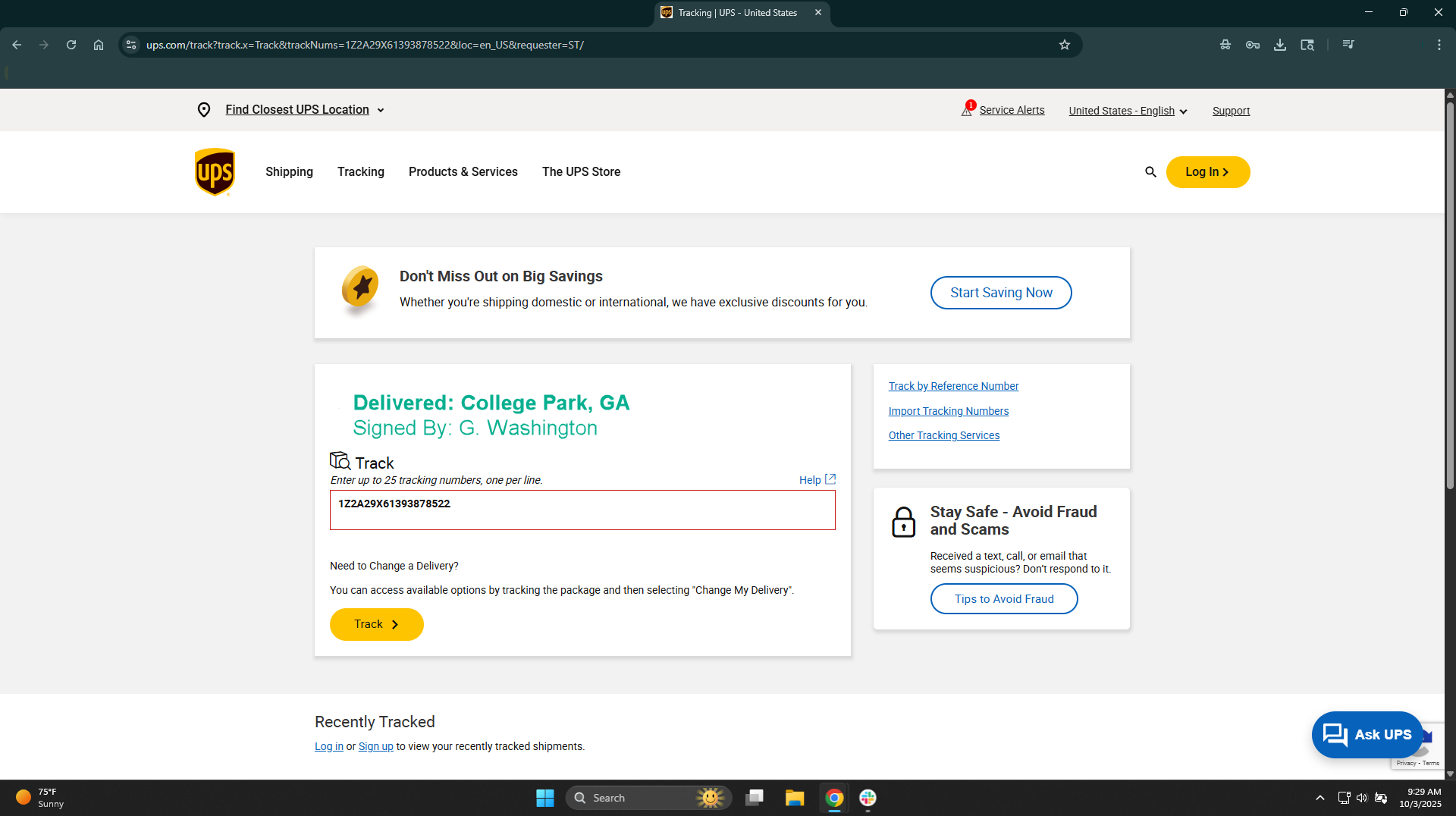The width and height of the screenshot is (1456, 816).
Task: Open Import Tracking Numbers link
Action: pos(949,411)
